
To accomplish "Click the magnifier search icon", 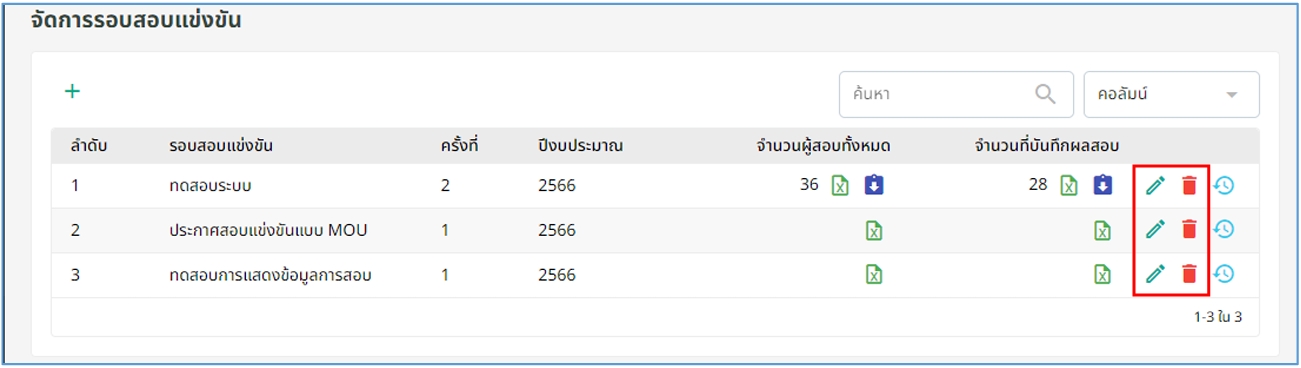I will tap(1045, 94).
